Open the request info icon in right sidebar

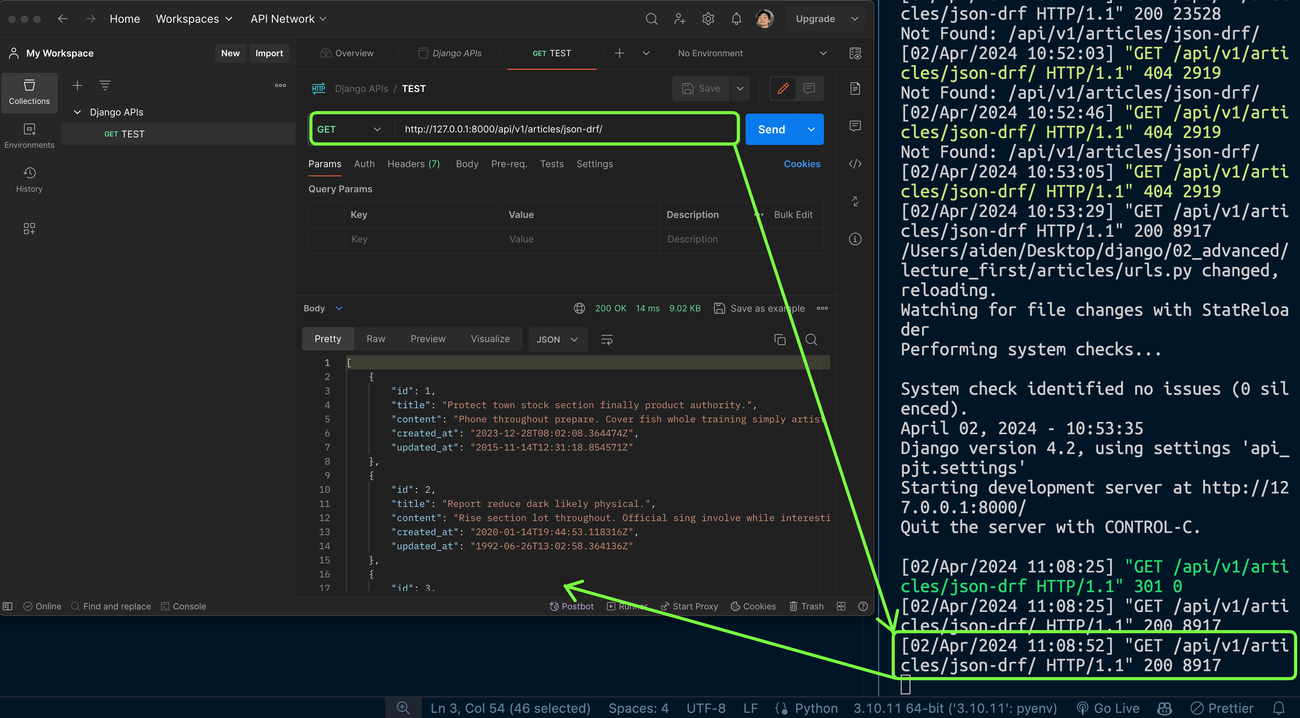855,239
